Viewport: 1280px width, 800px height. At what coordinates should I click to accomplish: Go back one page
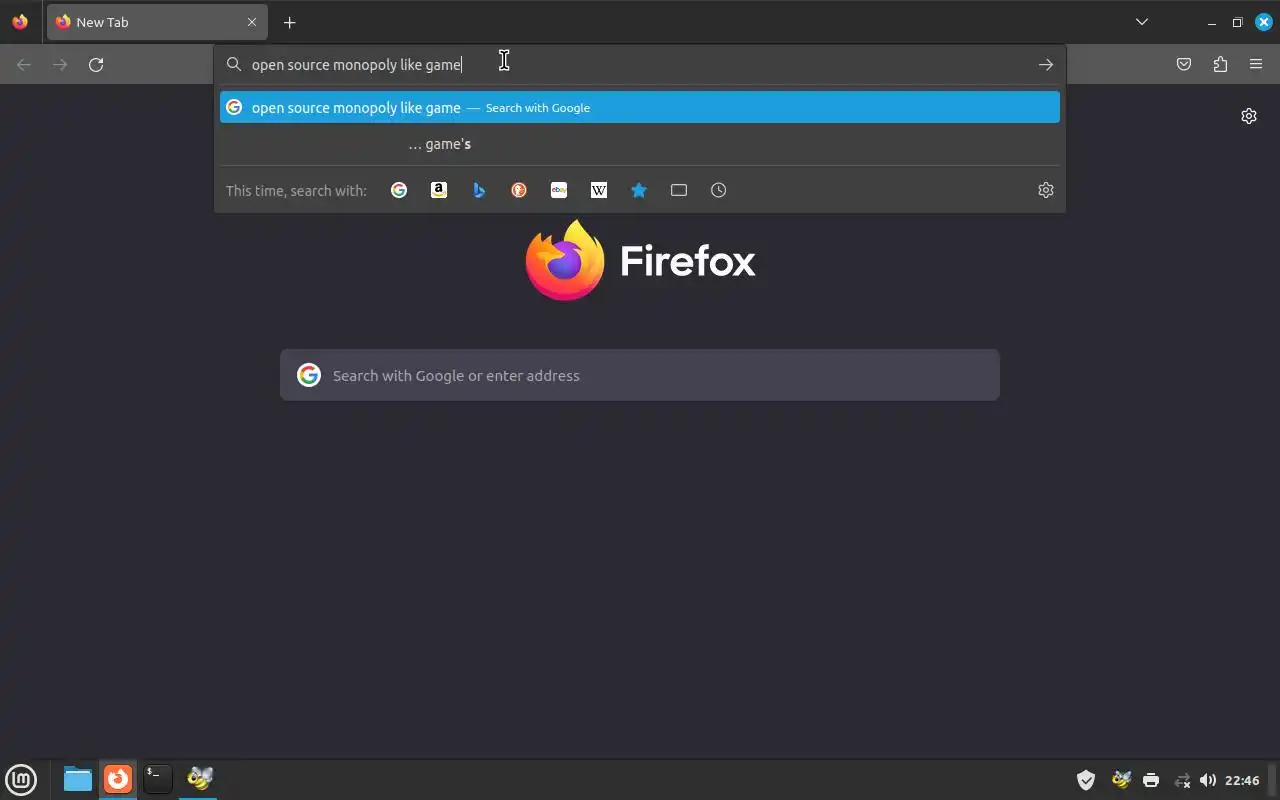[x=24, y=64]
